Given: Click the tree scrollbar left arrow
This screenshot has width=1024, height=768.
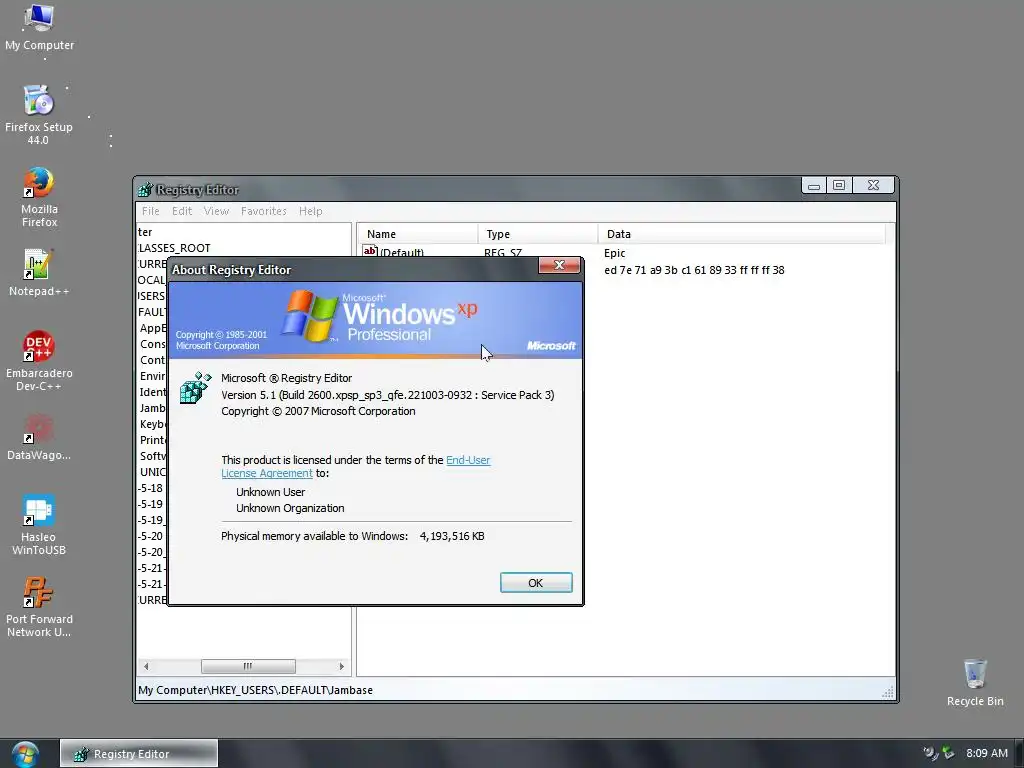Looking at the screenshot, I should 146,666.
